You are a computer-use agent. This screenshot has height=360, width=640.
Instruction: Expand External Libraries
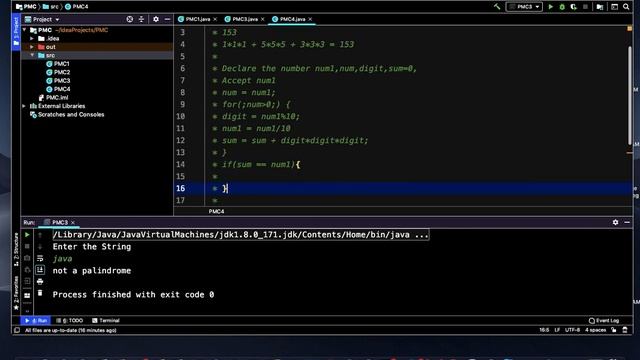(24, 106)
